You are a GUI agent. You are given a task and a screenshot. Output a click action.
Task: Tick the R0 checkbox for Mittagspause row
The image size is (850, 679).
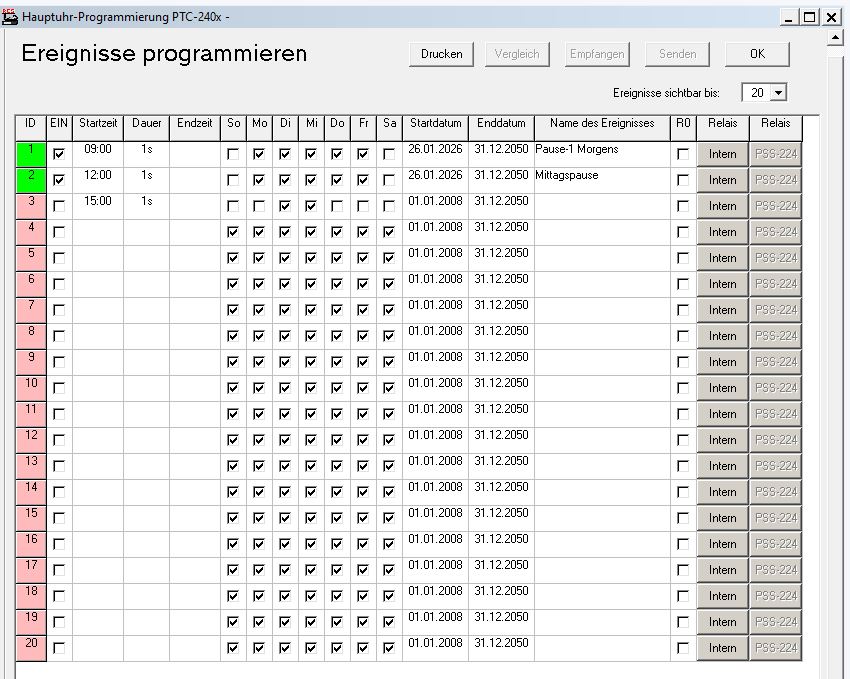click(x=683, y=181)
